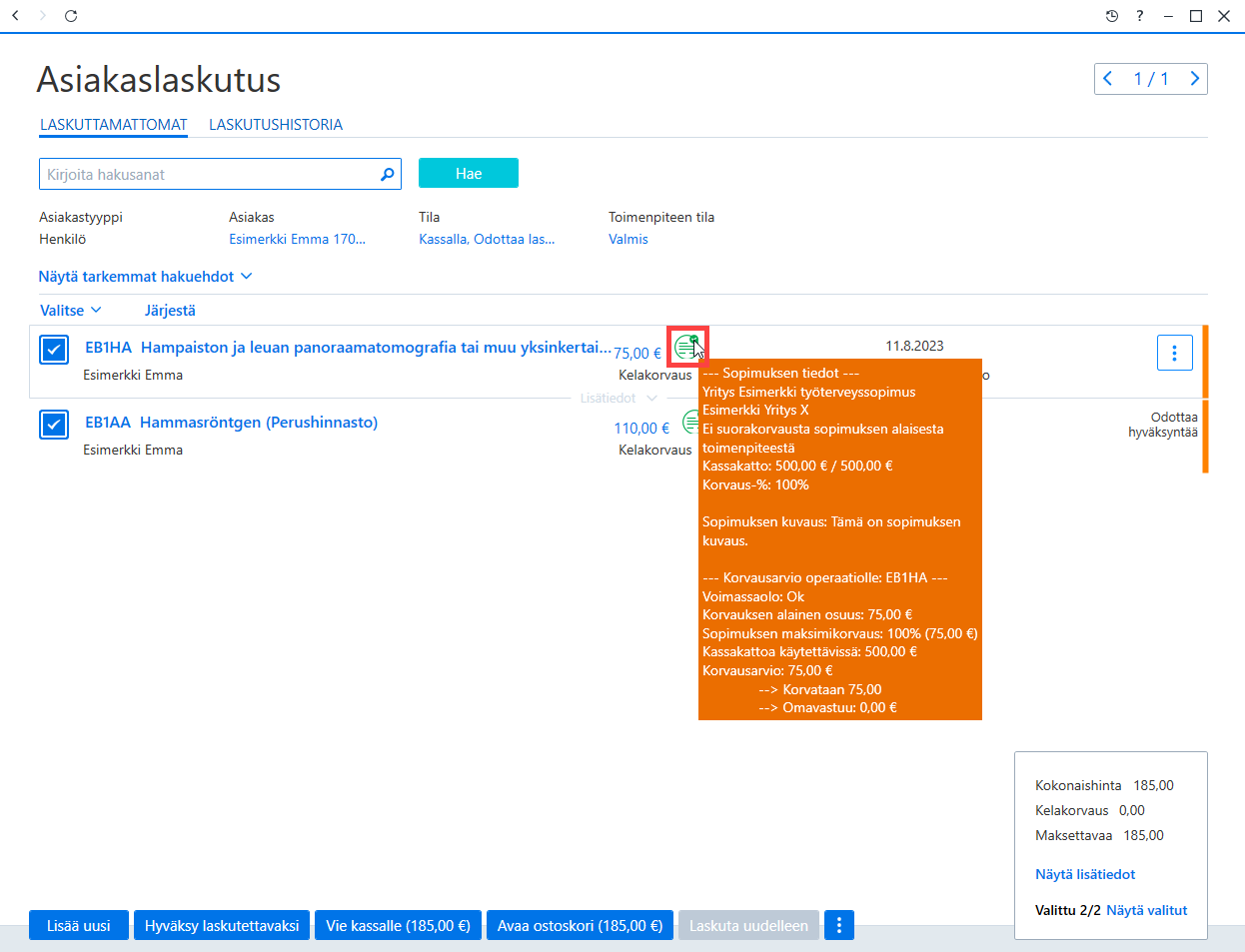Reload the page with refresh icon
Screen dimensions: 1245x952
pyautogui.click(x=71, y=16)
